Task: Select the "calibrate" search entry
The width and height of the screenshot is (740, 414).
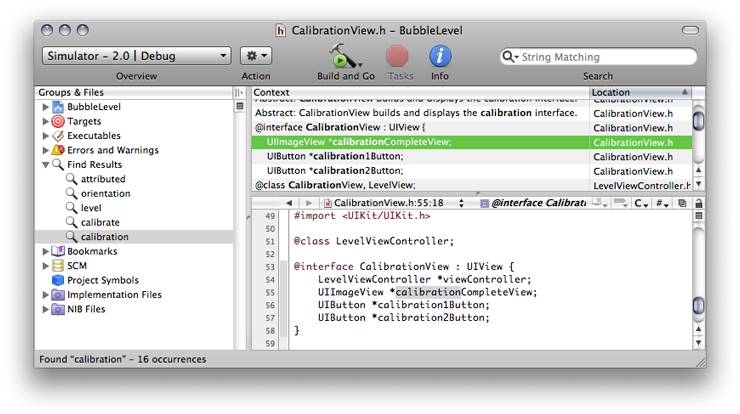Action: (100, 222)
